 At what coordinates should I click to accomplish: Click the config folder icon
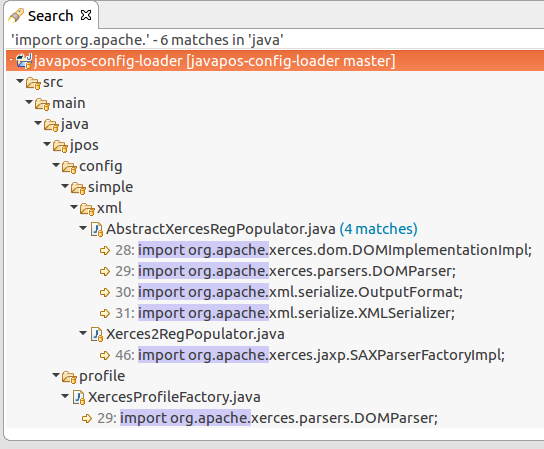click(69, 167)
